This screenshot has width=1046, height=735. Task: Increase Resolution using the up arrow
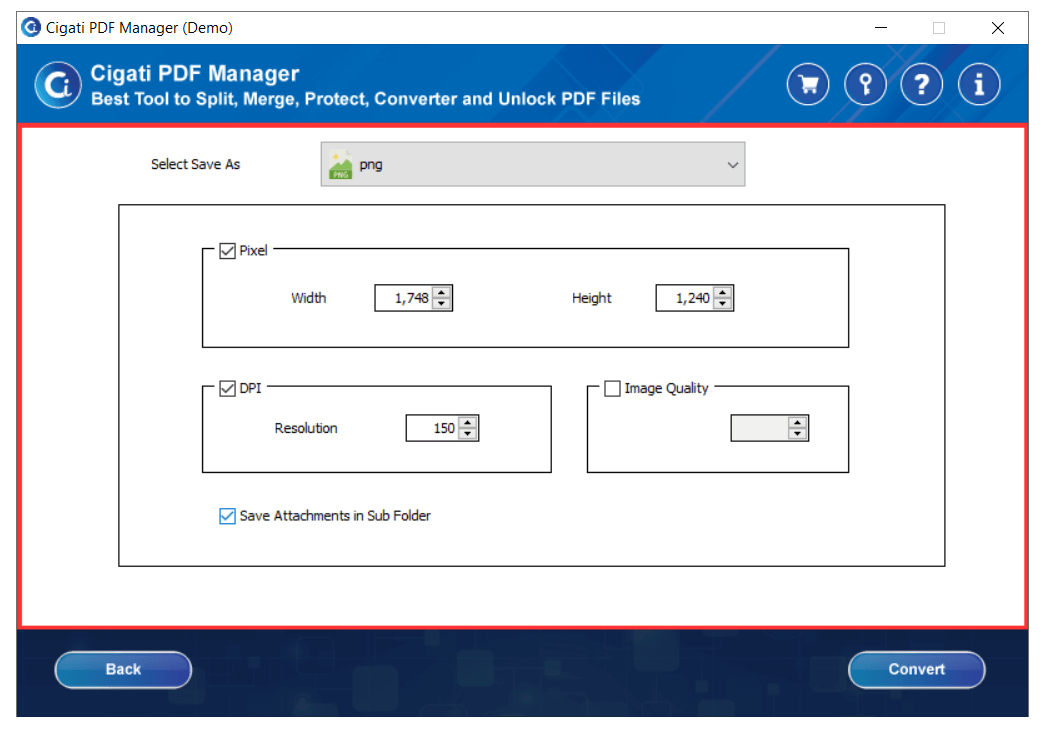[468, 422]
